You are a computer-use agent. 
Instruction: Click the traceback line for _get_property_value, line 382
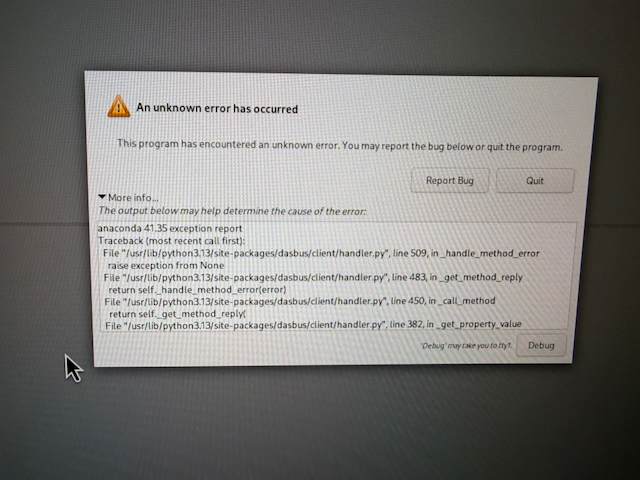coord(313,324)
